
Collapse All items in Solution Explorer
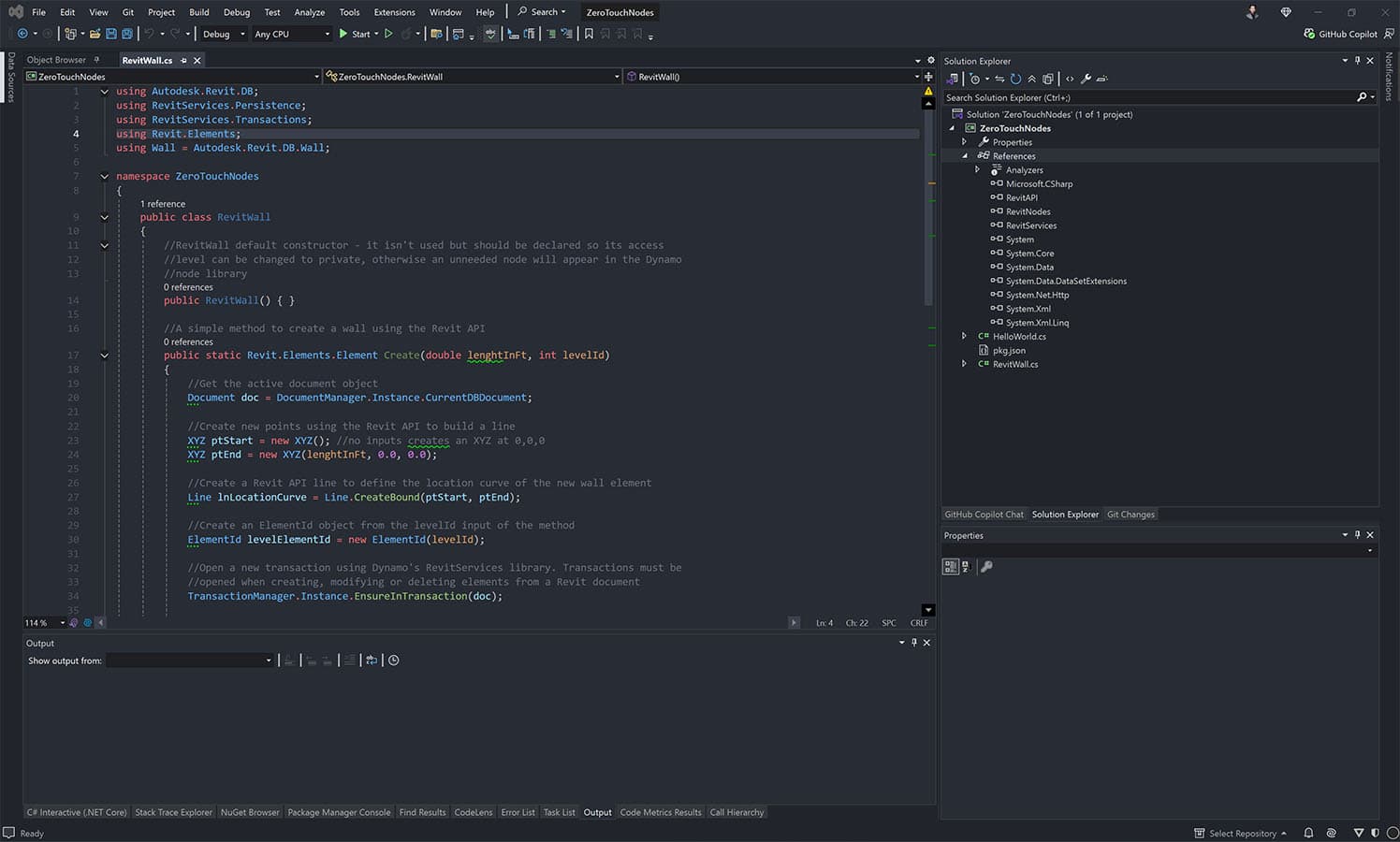pos(1032,79)
